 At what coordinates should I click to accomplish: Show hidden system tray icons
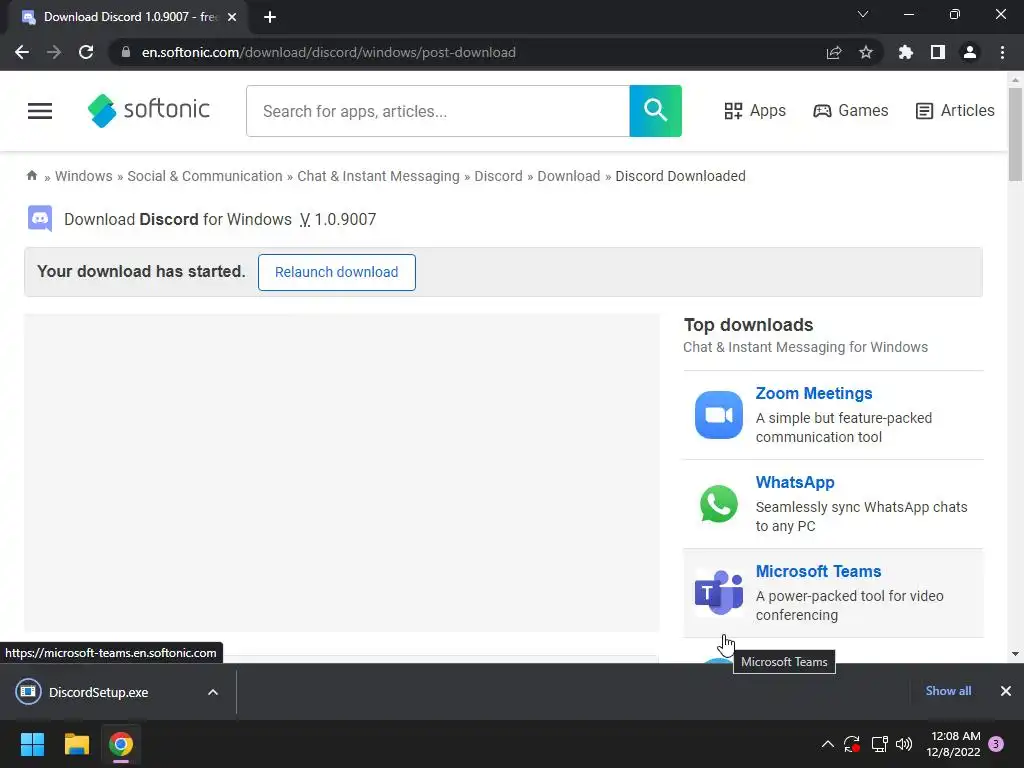tap(827, 744)
